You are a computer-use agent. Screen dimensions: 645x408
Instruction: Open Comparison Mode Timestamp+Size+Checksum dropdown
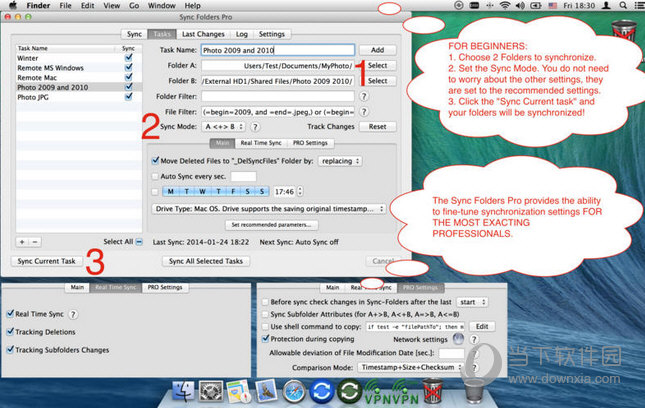click(x=411, y=367)
